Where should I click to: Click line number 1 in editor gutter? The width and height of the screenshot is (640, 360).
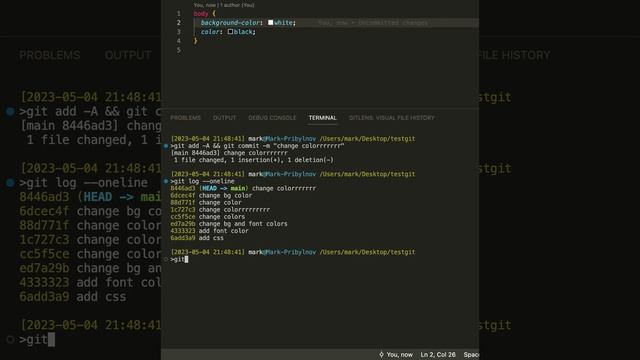point(179,13)
